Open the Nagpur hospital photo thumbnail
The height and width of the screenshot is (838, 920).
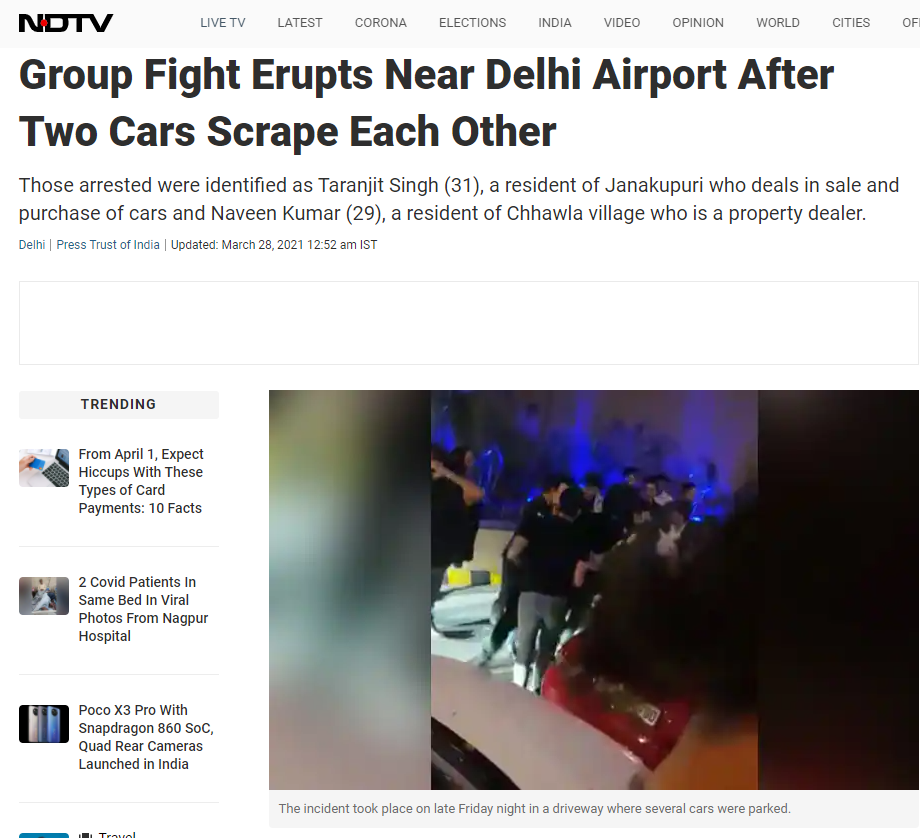point(44,596)
